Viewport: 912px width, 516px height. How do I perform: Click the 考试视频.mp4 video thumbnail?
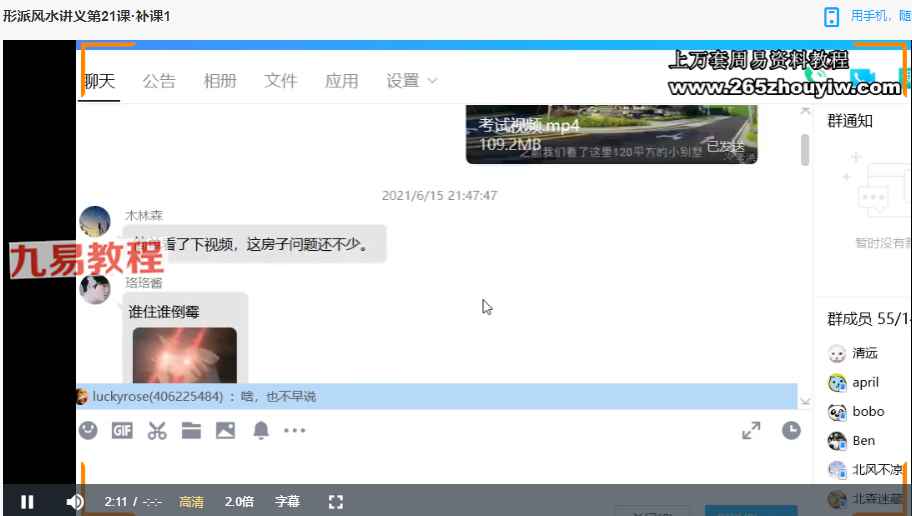click(x=611, y=133)
